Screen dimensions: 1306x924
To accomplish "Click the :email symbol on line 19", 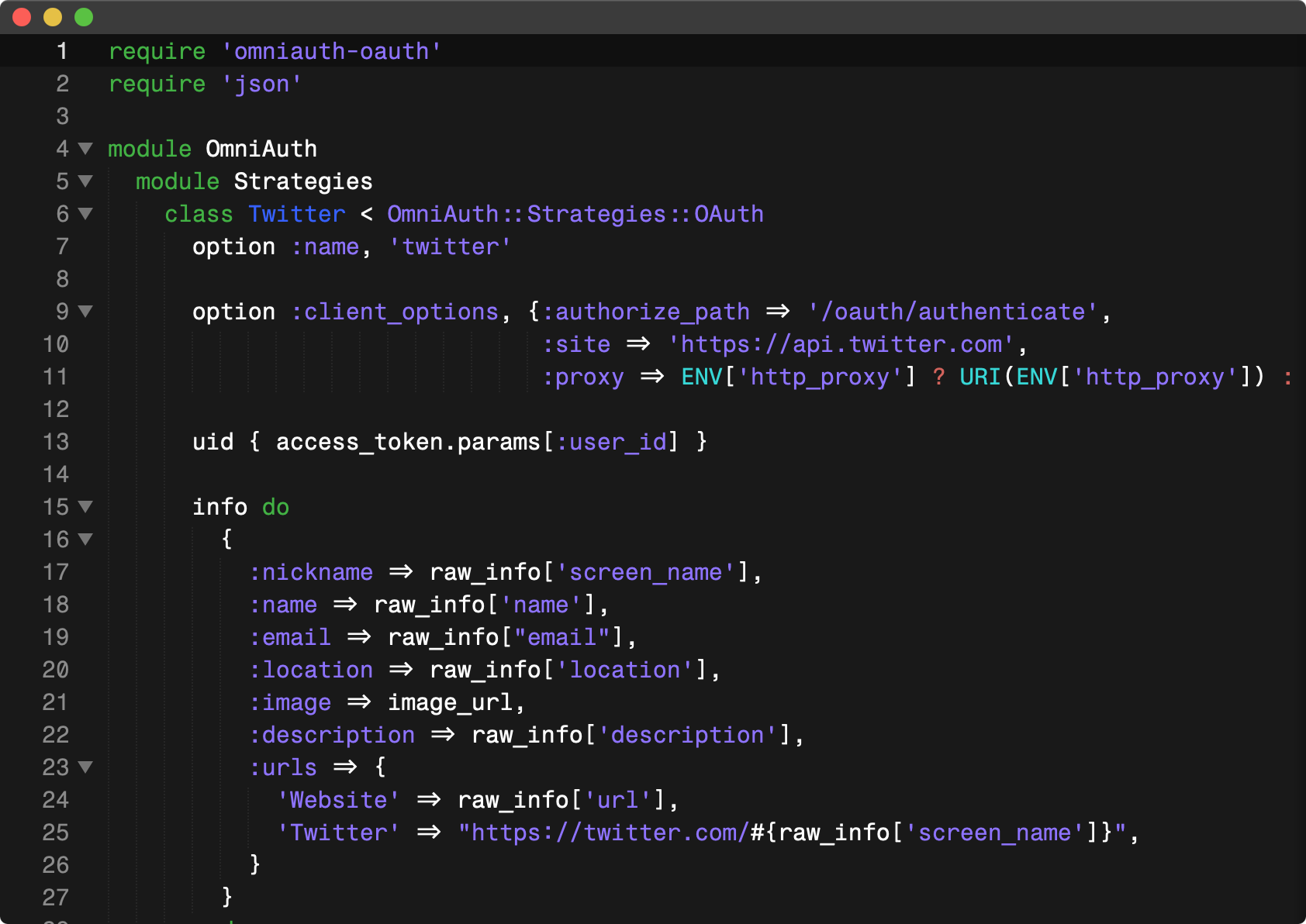I will (x=290, y=637).
